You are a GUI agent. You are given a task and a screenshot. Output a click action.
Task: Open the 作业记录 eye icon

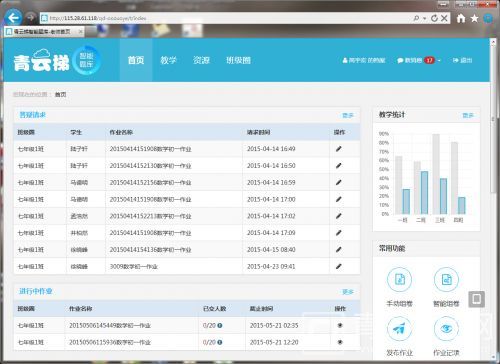pos(446,329)
